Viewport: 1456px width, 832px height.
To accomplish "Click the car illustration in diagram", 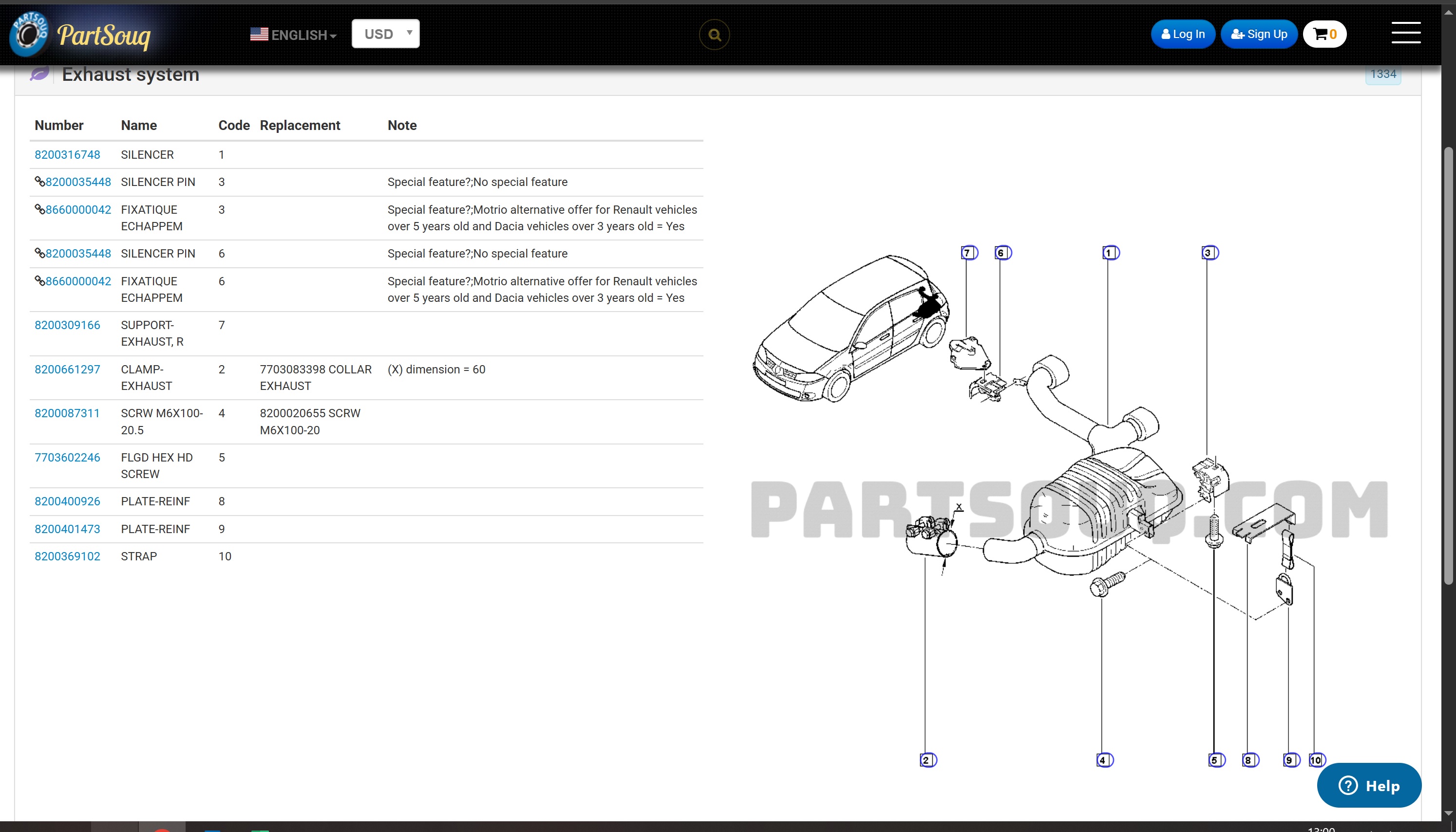I will click(851, 328).
